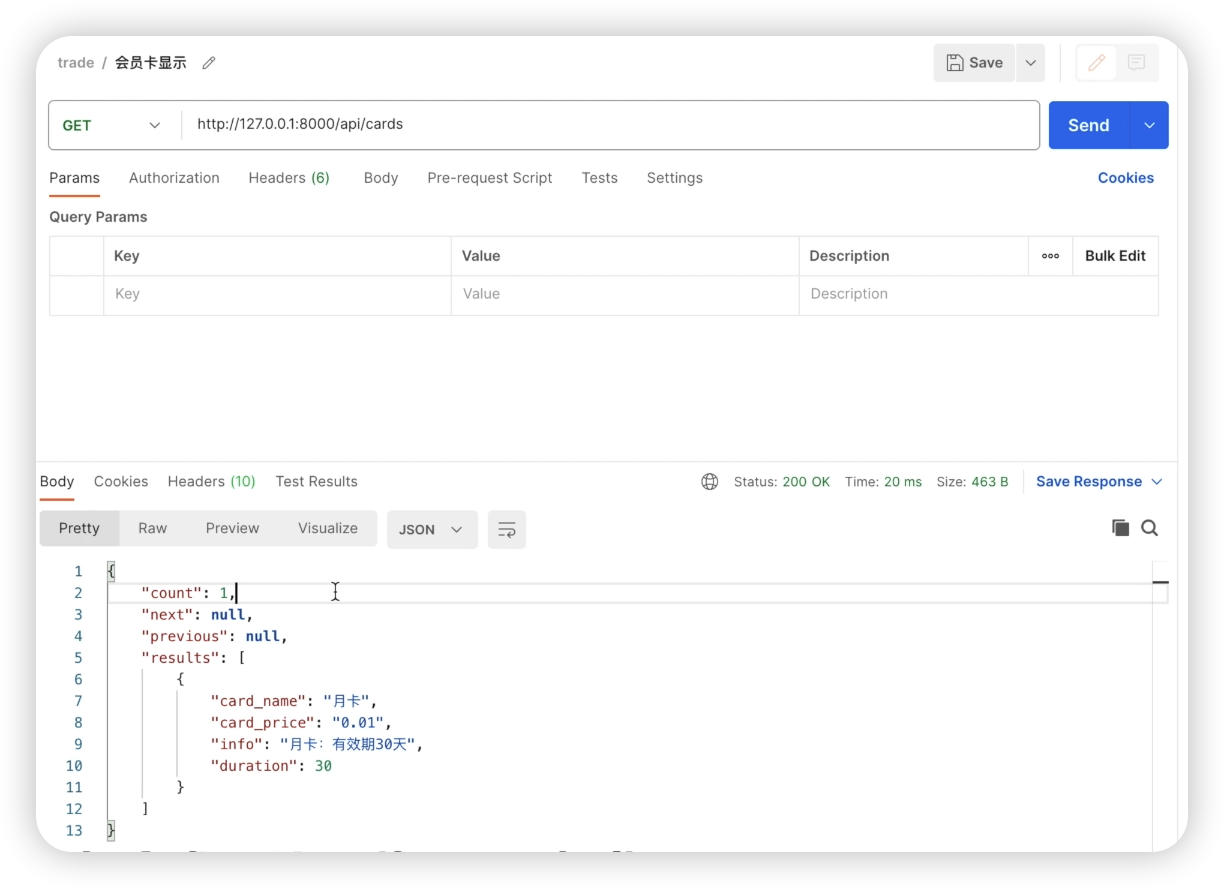The height and width of the screenshot is (888, 1224).
Task: Open the request Settings tab
Action: coord(674,178)
